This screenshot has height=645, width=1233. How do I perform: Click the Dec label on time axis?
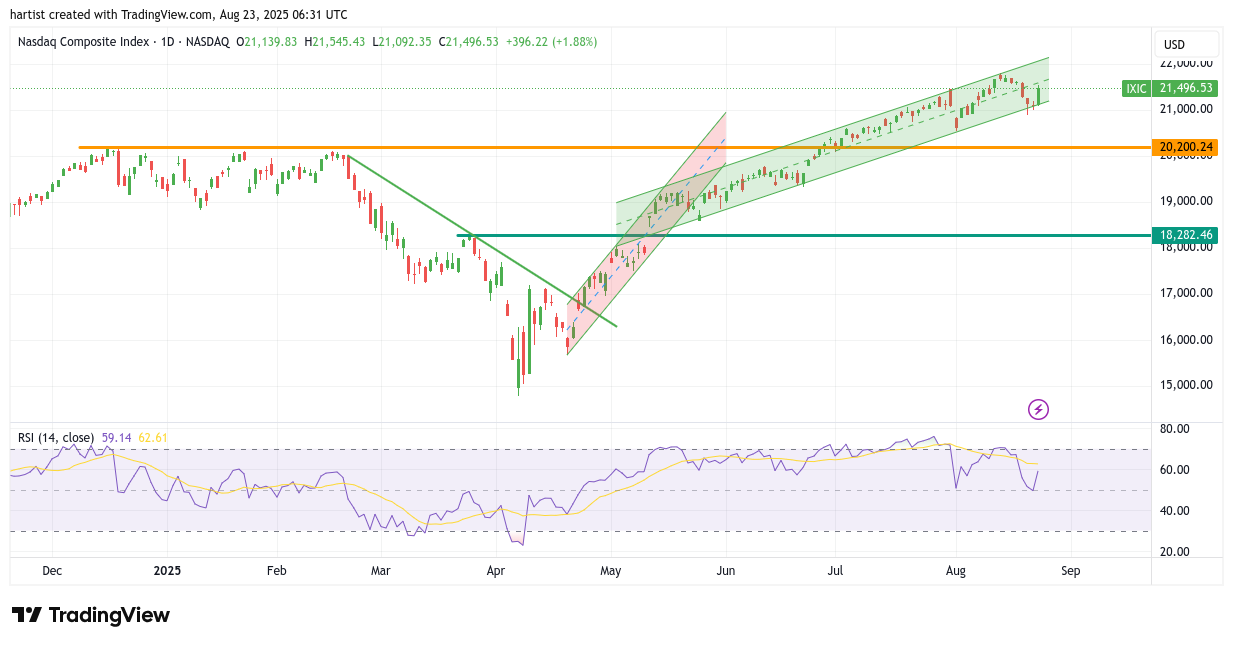click(x=53, y=571)
